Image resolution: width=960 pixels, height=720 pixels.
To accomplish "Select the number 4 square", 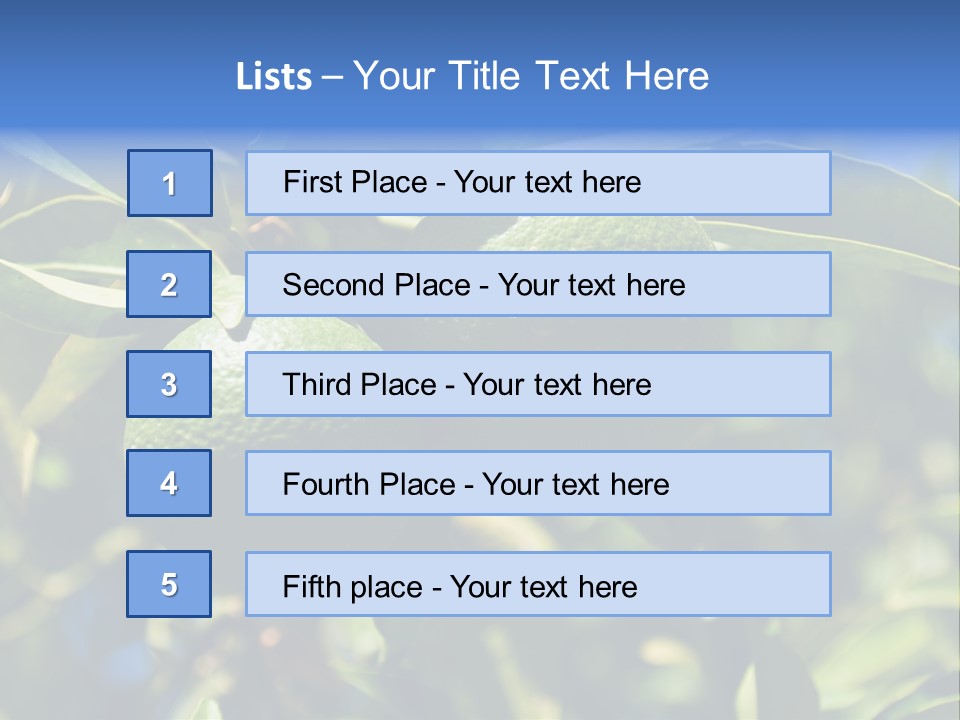I will pyautogui.click(x=169, y=483).
